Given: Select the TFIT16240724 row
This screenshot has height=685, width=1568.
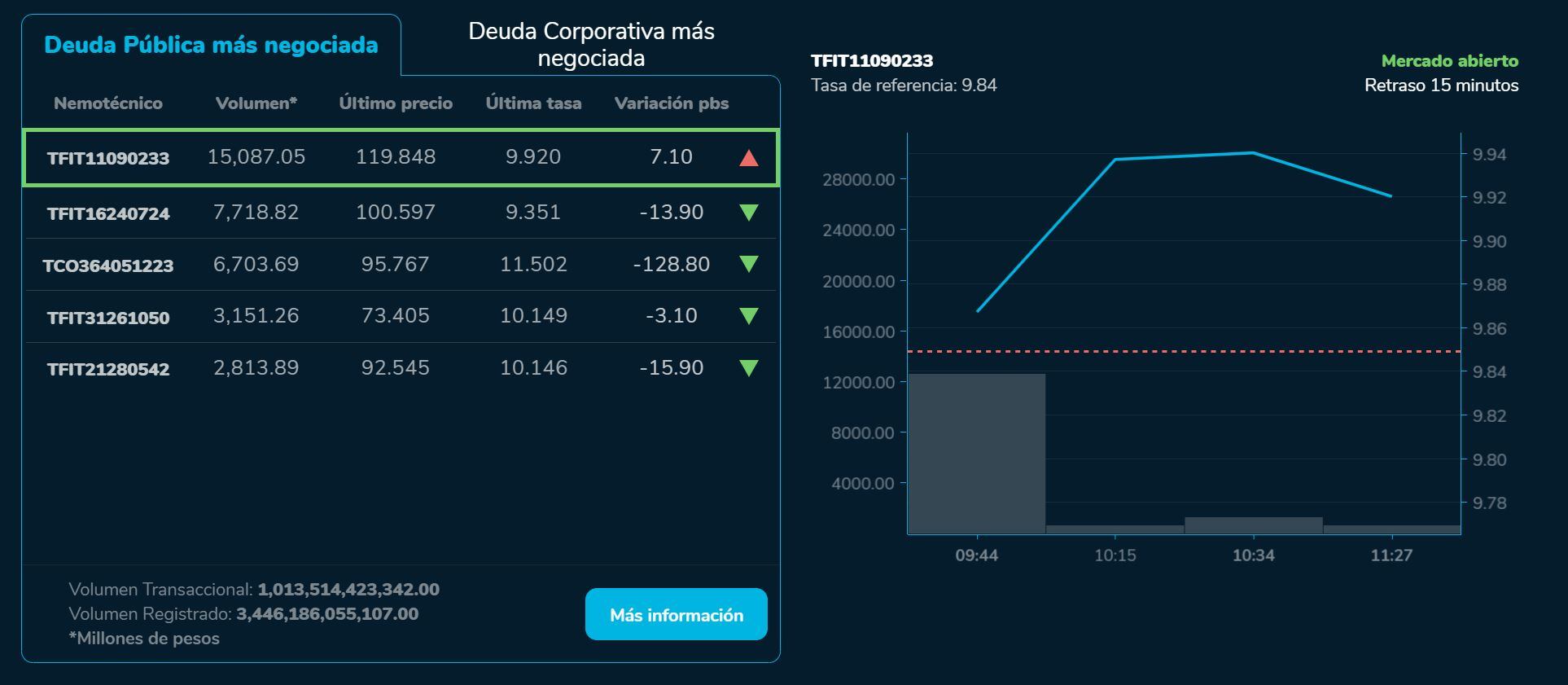Looking at the screenshot, I should click(x=108, y=213).
